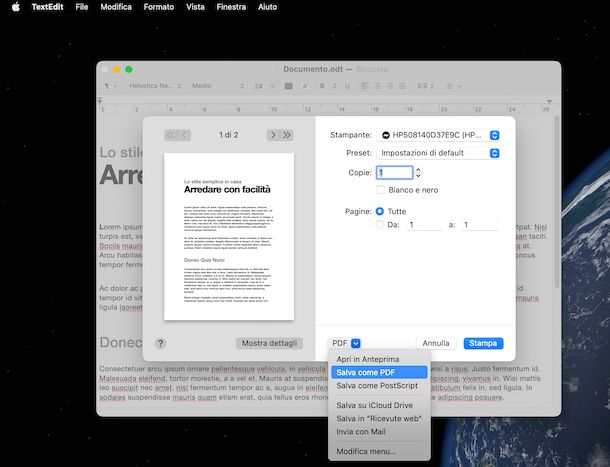Click the green full screen window button
This screenshot has height=467, width=610.
129,70
